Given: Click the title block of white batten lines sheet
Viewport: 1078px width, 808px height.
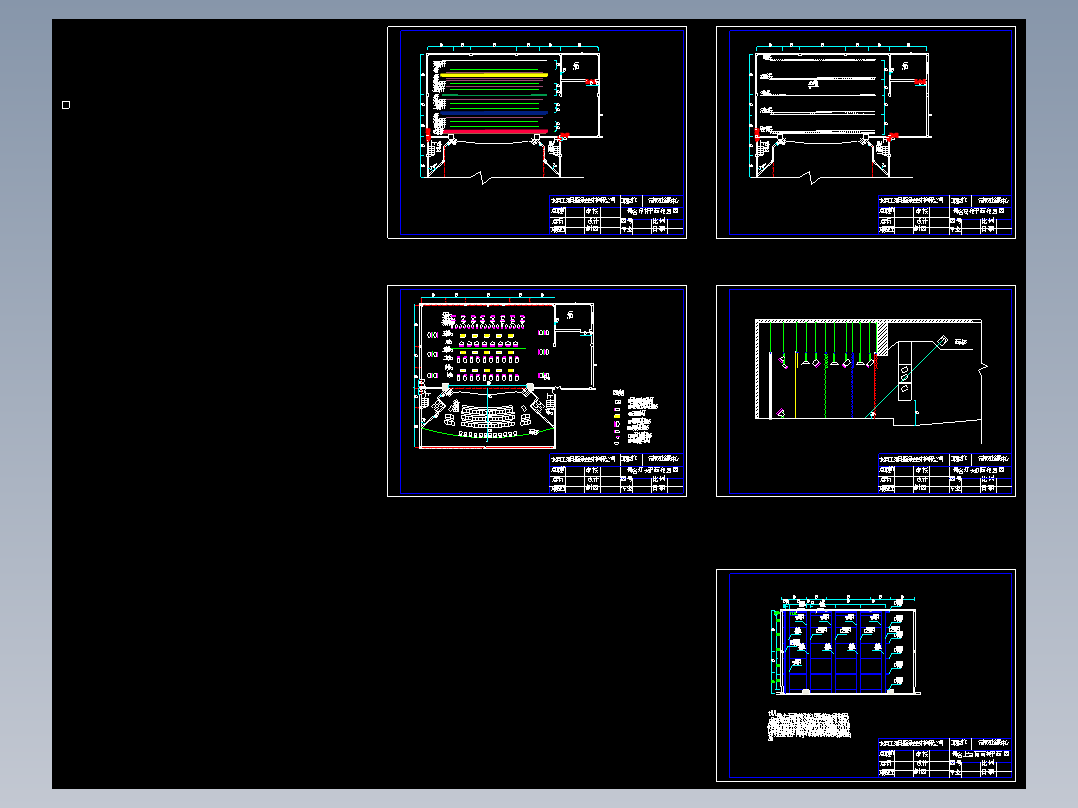Looking at the screenshot, I should pos(945,215).
